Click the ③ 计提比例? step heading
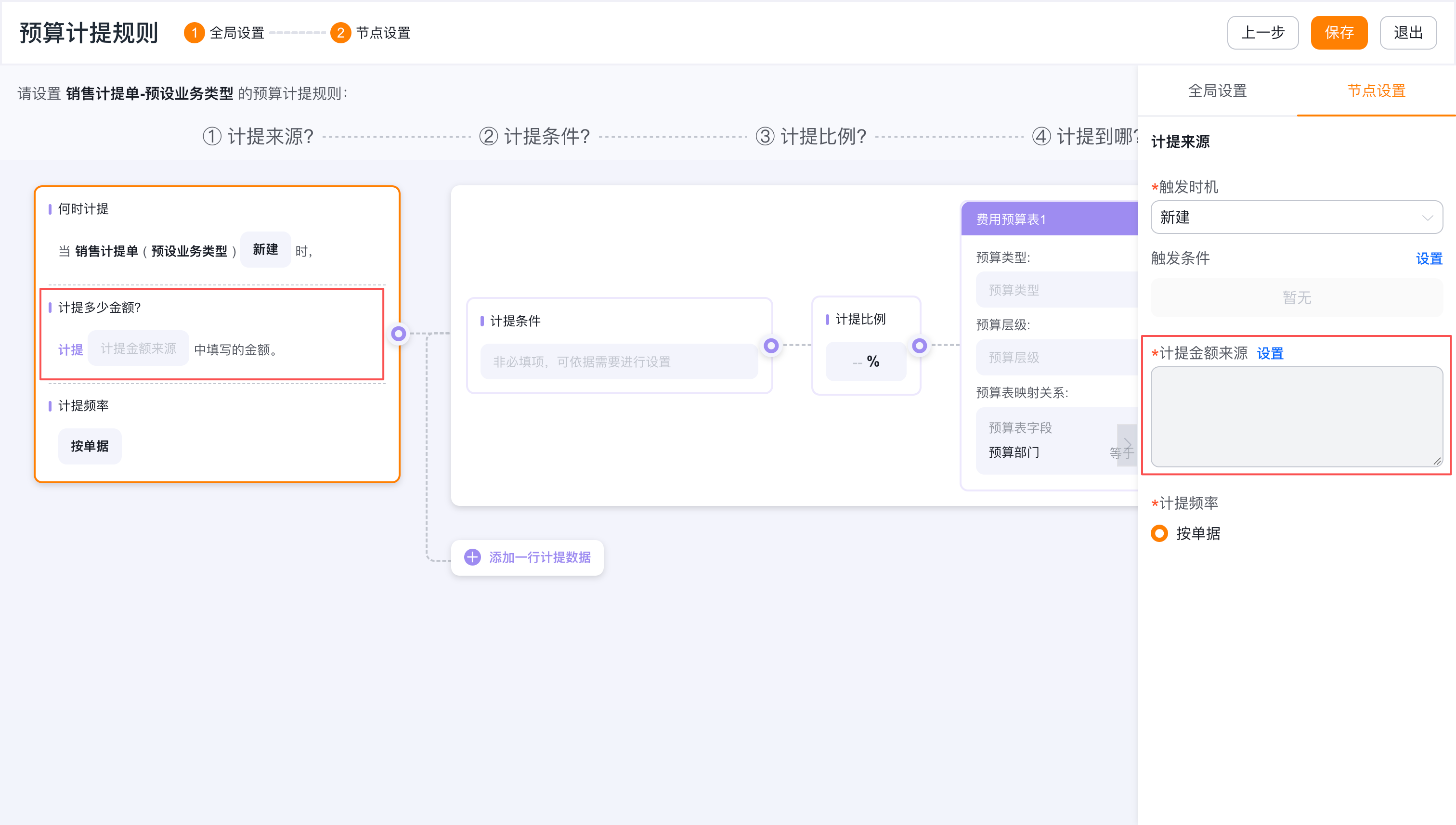Image resolution: width=1456 pixels, height=825 pixels. coord(811,137)
